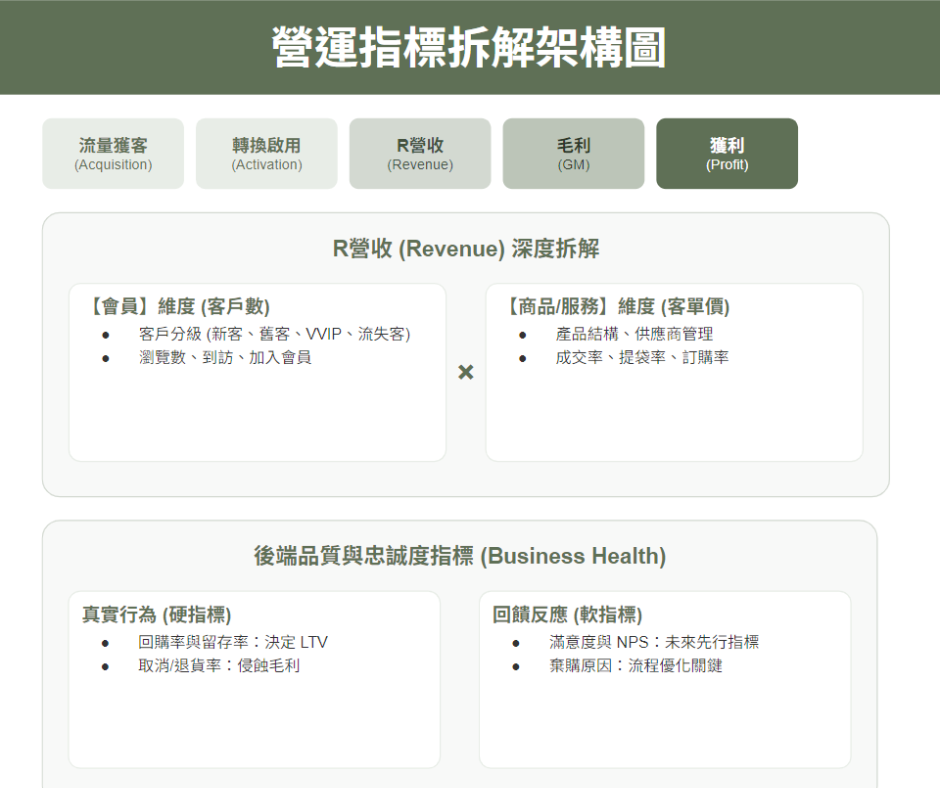Open the 毛利 (GM) stage tab
Image resolution: width=940 pixels, height=788 pixels.
pyautogui.click(x=573, y=152)
